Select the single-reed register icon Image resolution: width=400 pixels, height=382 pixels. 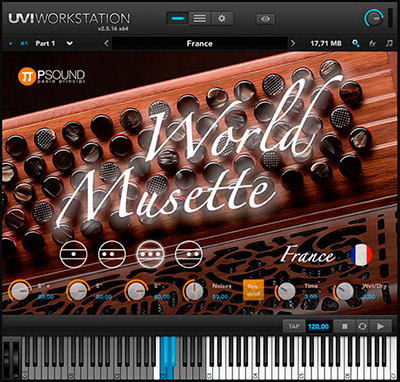[x=74, y=254]
